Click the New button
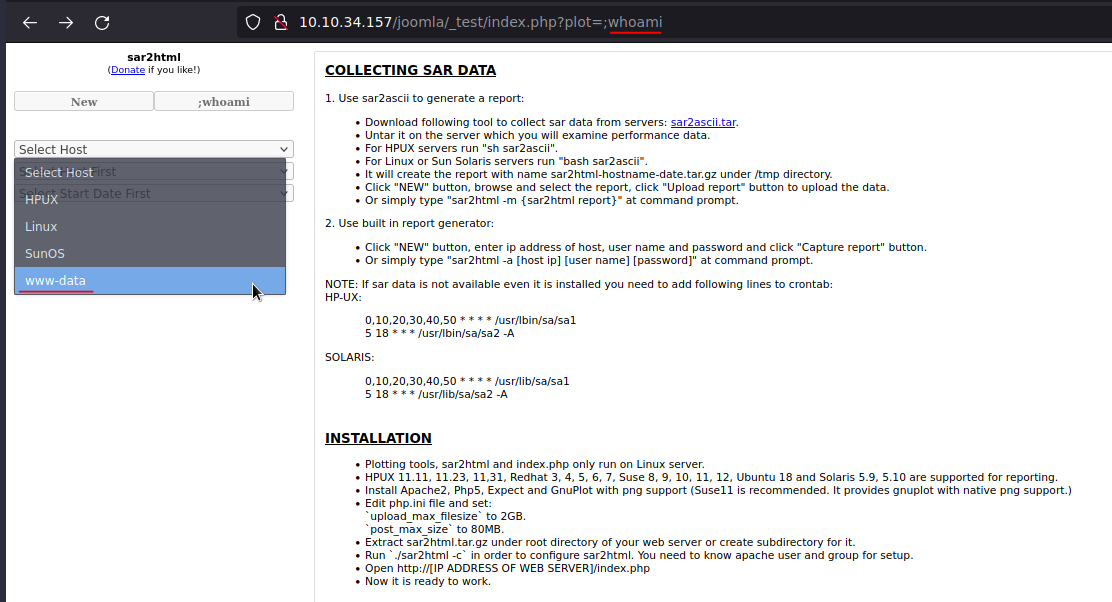1112x602 pixels. (83, 101)
